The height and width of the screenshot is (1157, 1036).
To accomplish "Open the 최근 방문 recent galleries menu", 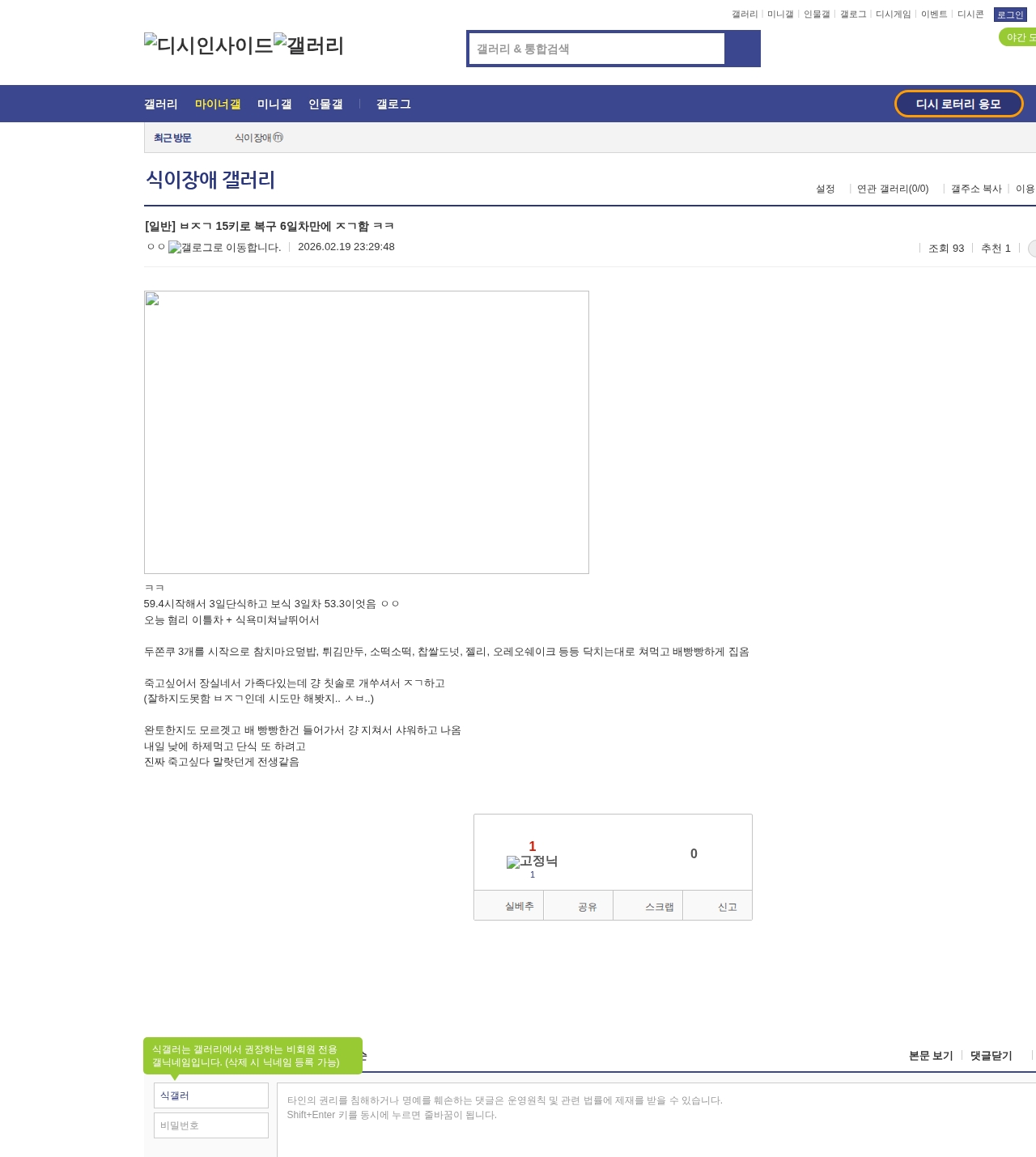I will 171,138.
